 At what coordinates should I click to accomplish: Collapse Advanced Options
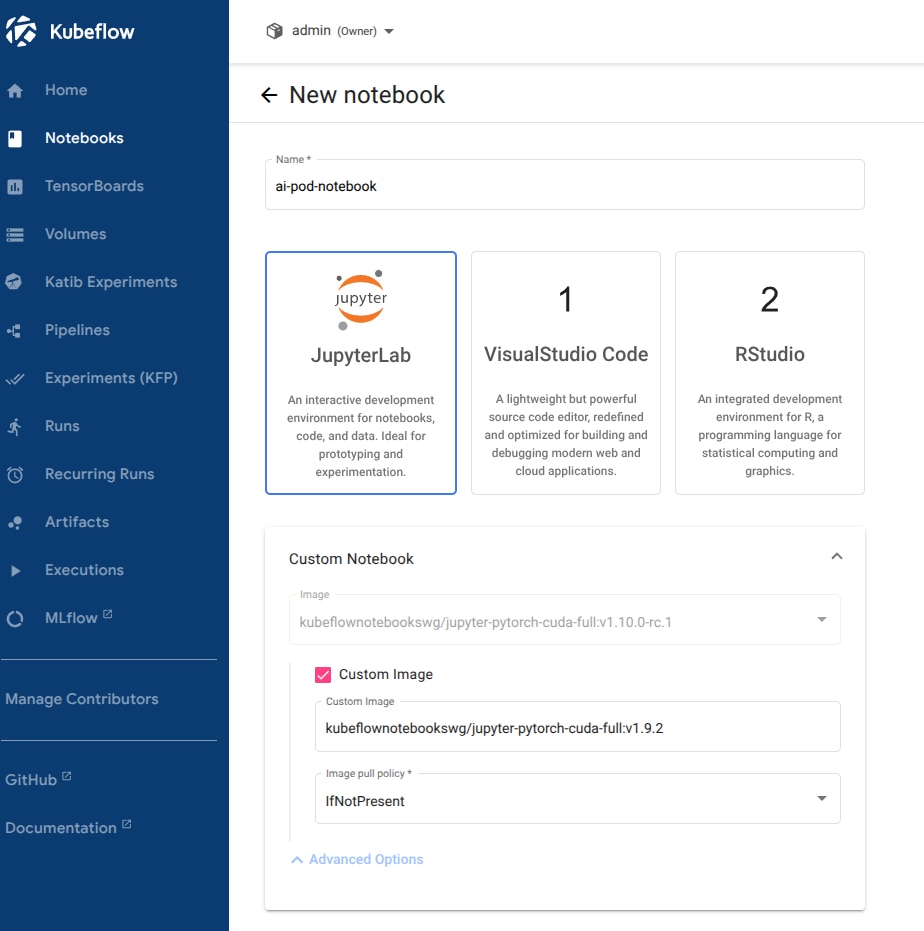[357, 859]
